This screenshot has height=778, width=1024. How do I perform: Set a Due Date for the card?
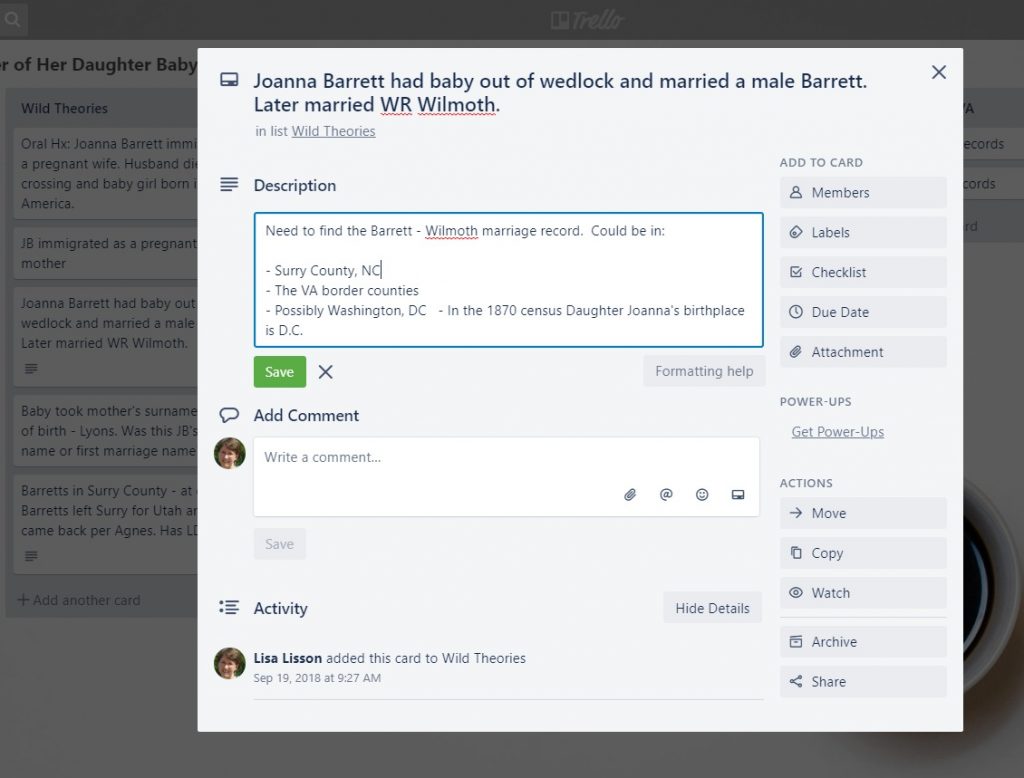(x=863, y=312)
